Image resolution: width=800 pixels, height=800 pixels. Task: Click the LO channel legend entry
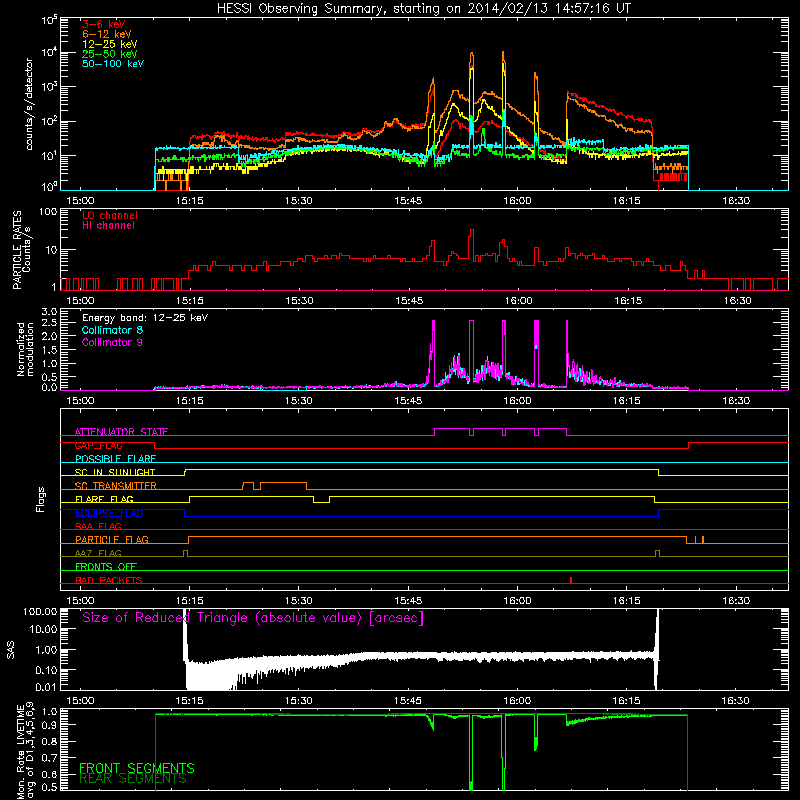coord(109,215)
